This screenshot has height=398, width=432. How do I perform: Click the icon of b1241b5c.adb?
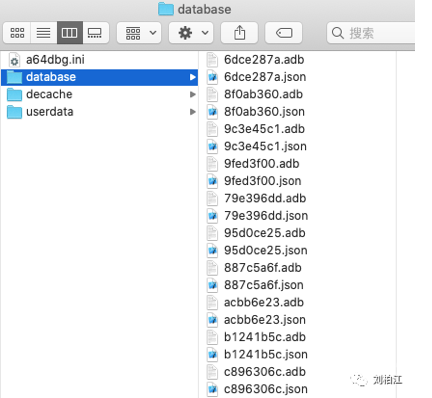click(x=212, y=337)
